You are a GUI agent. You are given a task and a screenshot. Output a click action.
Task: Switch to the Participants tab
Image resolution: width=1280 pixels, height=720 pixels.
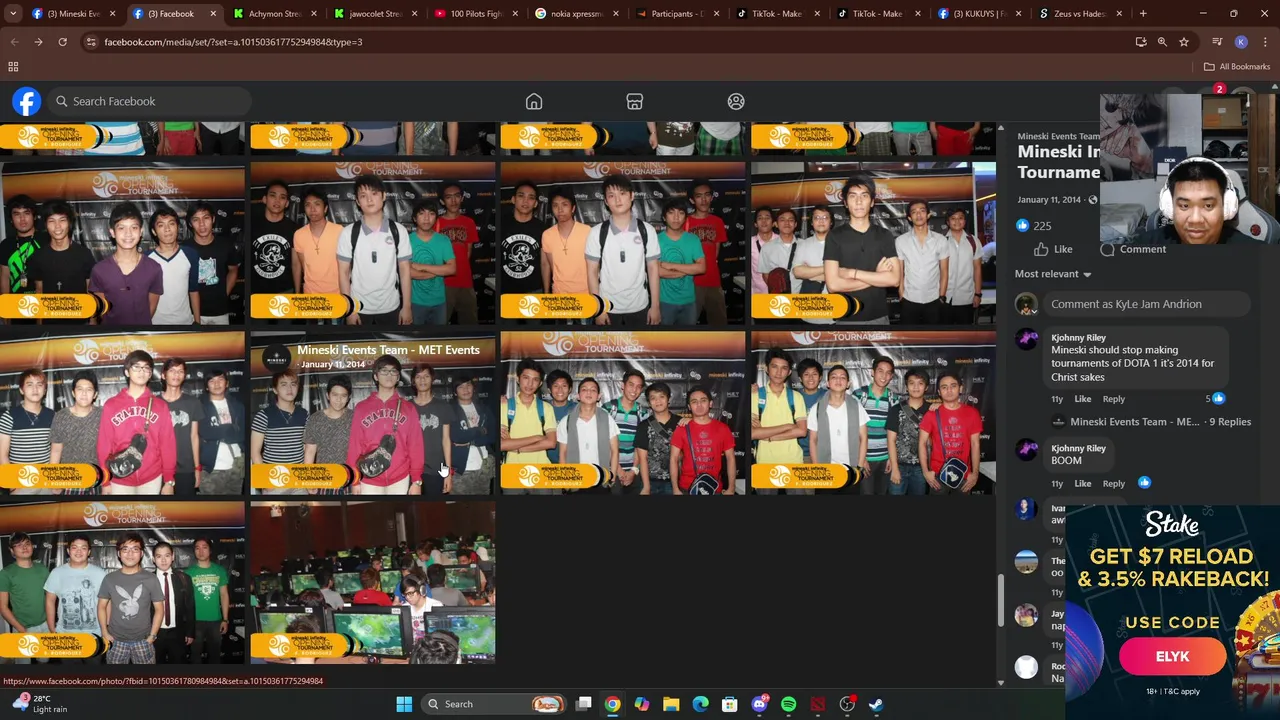click(x=677, y=14)
